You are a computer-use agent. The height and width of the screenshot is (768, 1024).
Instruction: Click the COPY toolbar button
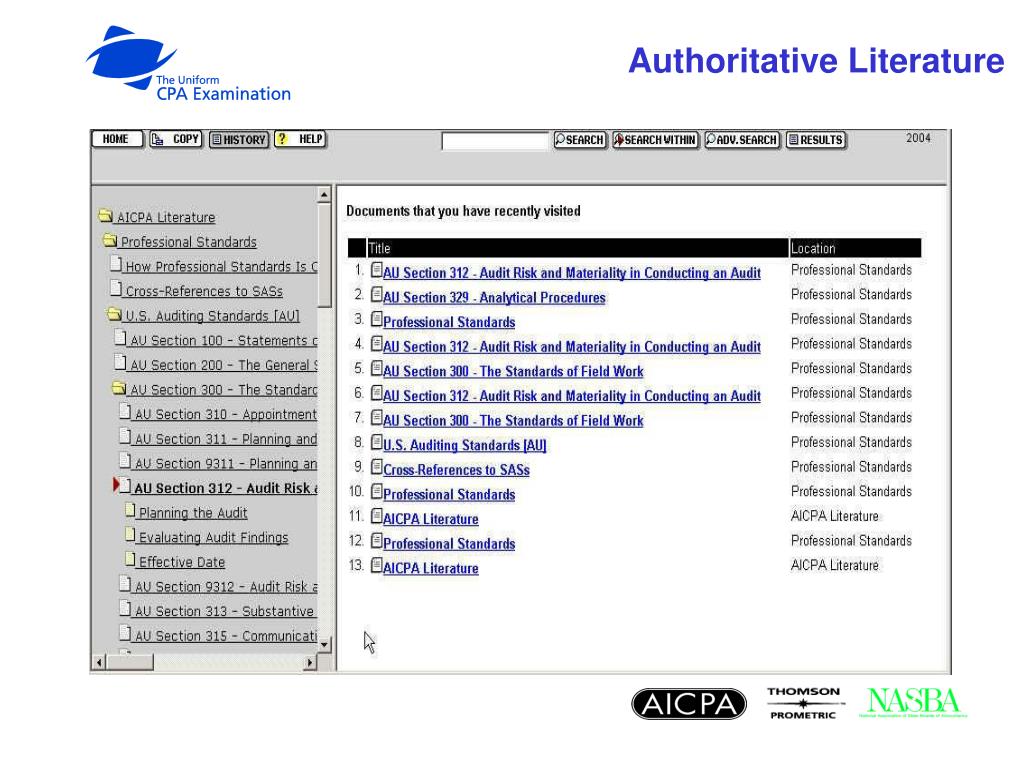pyautogui.click(x=176, y=139)
